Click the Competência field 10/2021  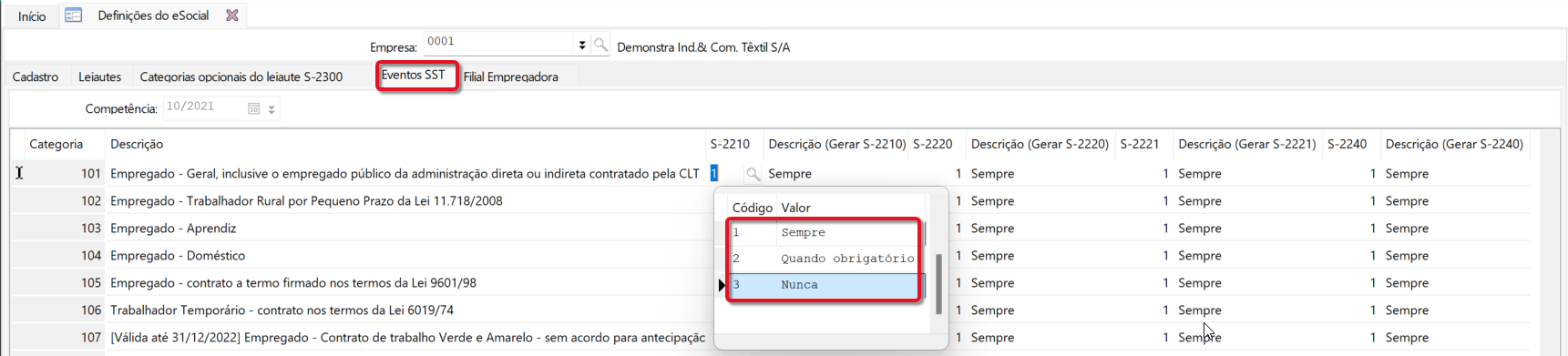[204, 108]
